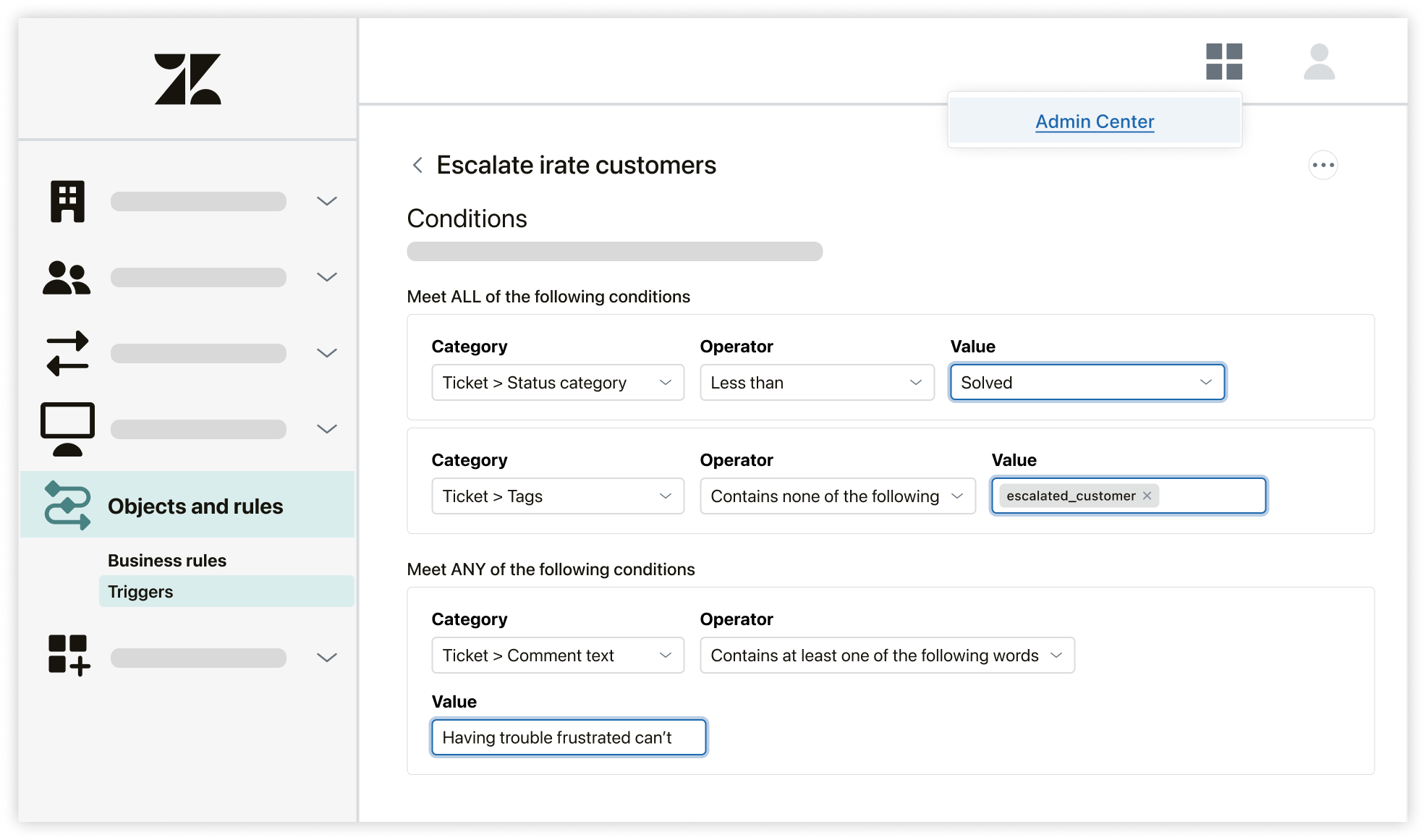Remove the escalated_customer tag

point(1147,496)
